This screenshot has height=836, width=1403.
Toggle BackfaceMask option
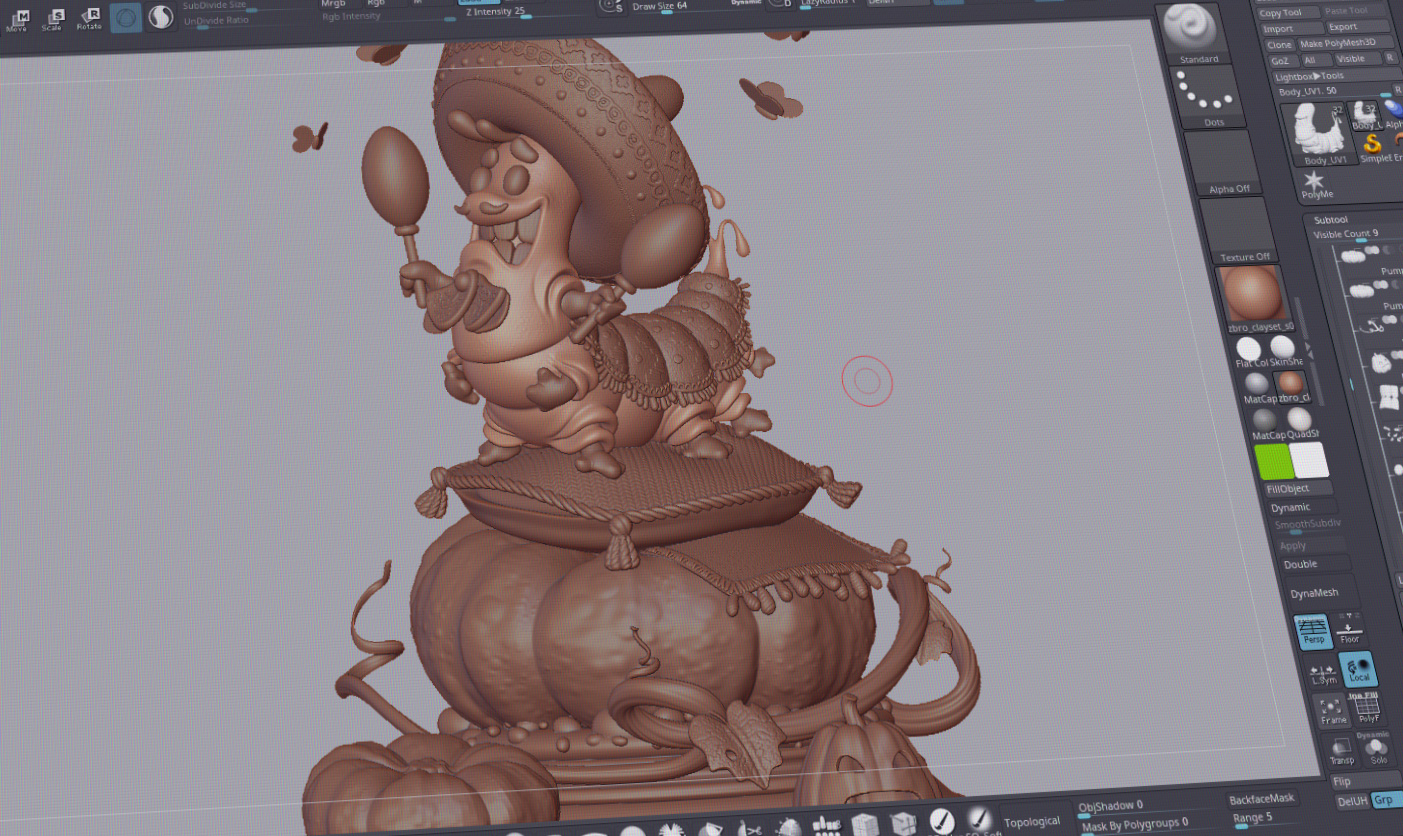[x=1263, y=798]
